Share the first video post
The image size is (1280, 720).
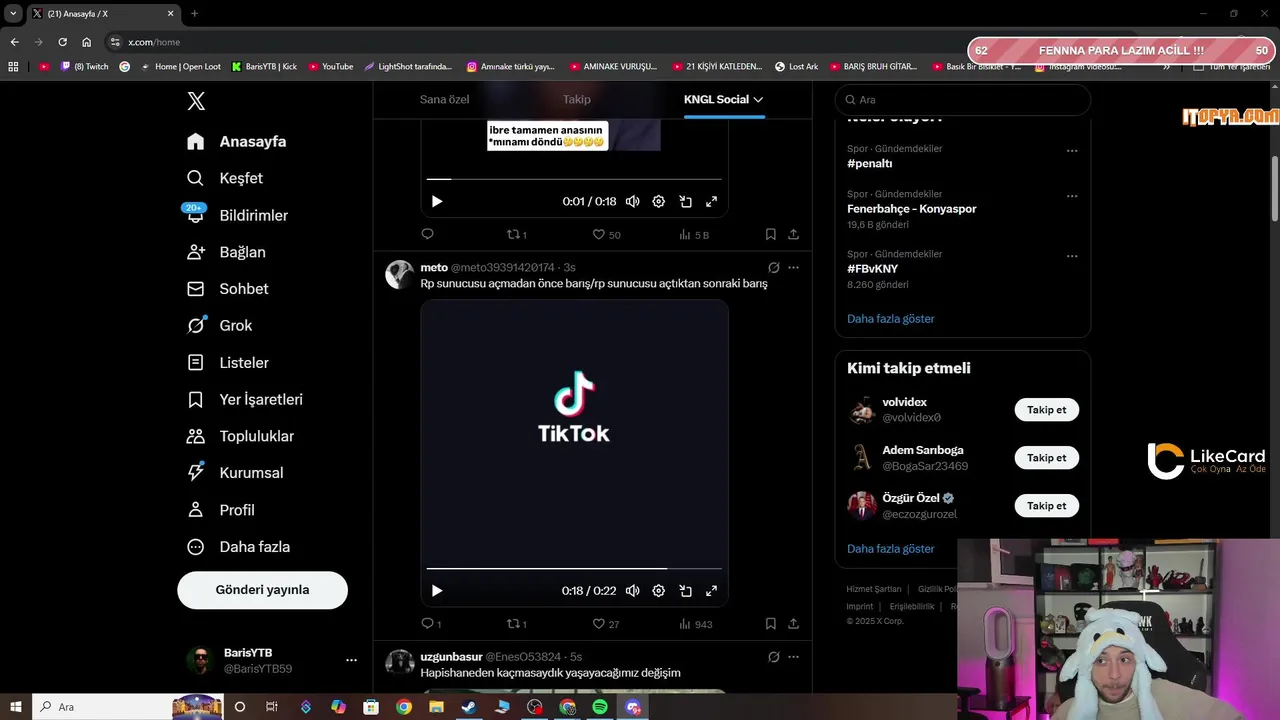[x=793, y=235]
